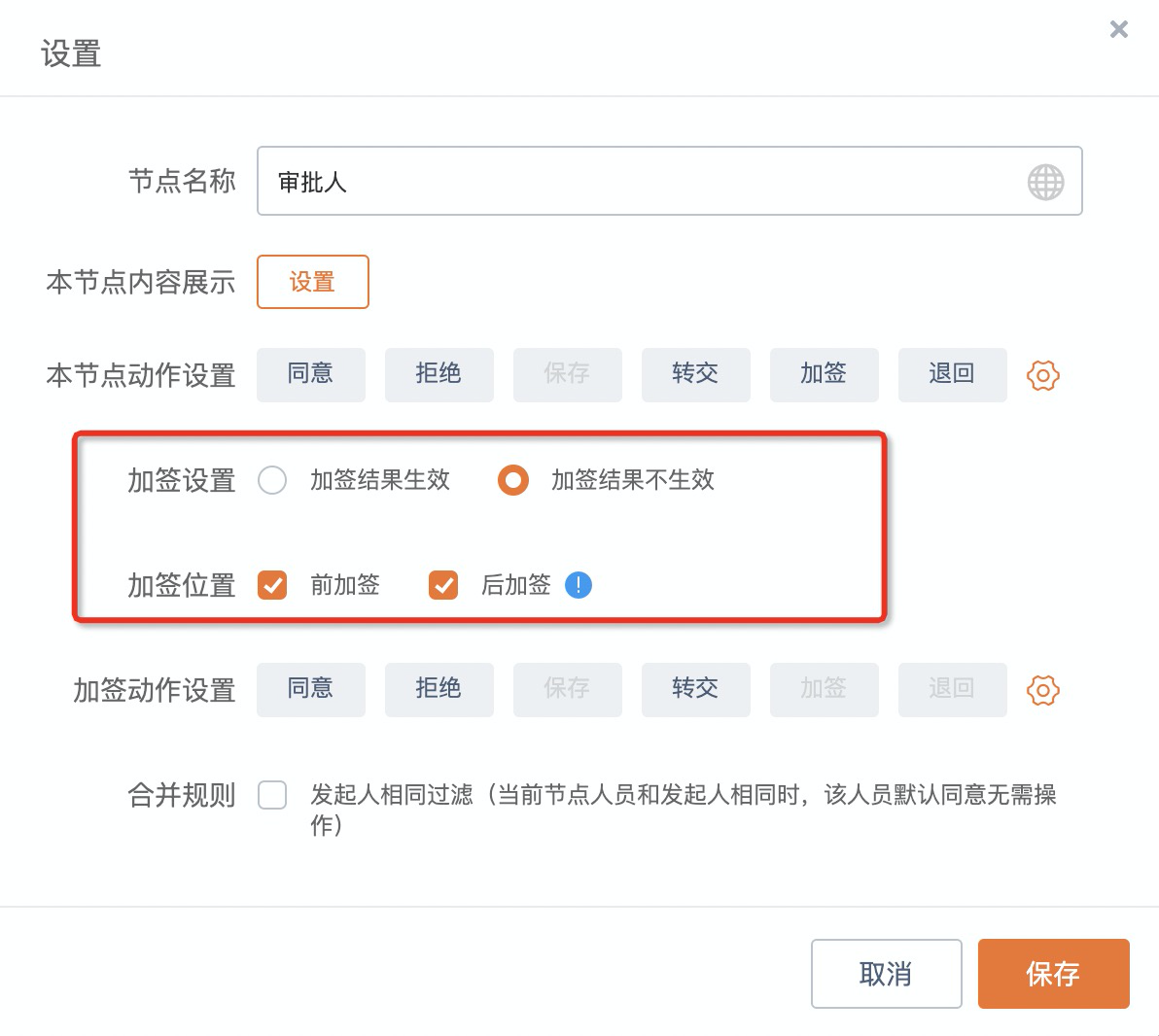The image size is (1159, 1036).
Task: Open gear settings for 加签动作设置
Action: click(1042, 690)
